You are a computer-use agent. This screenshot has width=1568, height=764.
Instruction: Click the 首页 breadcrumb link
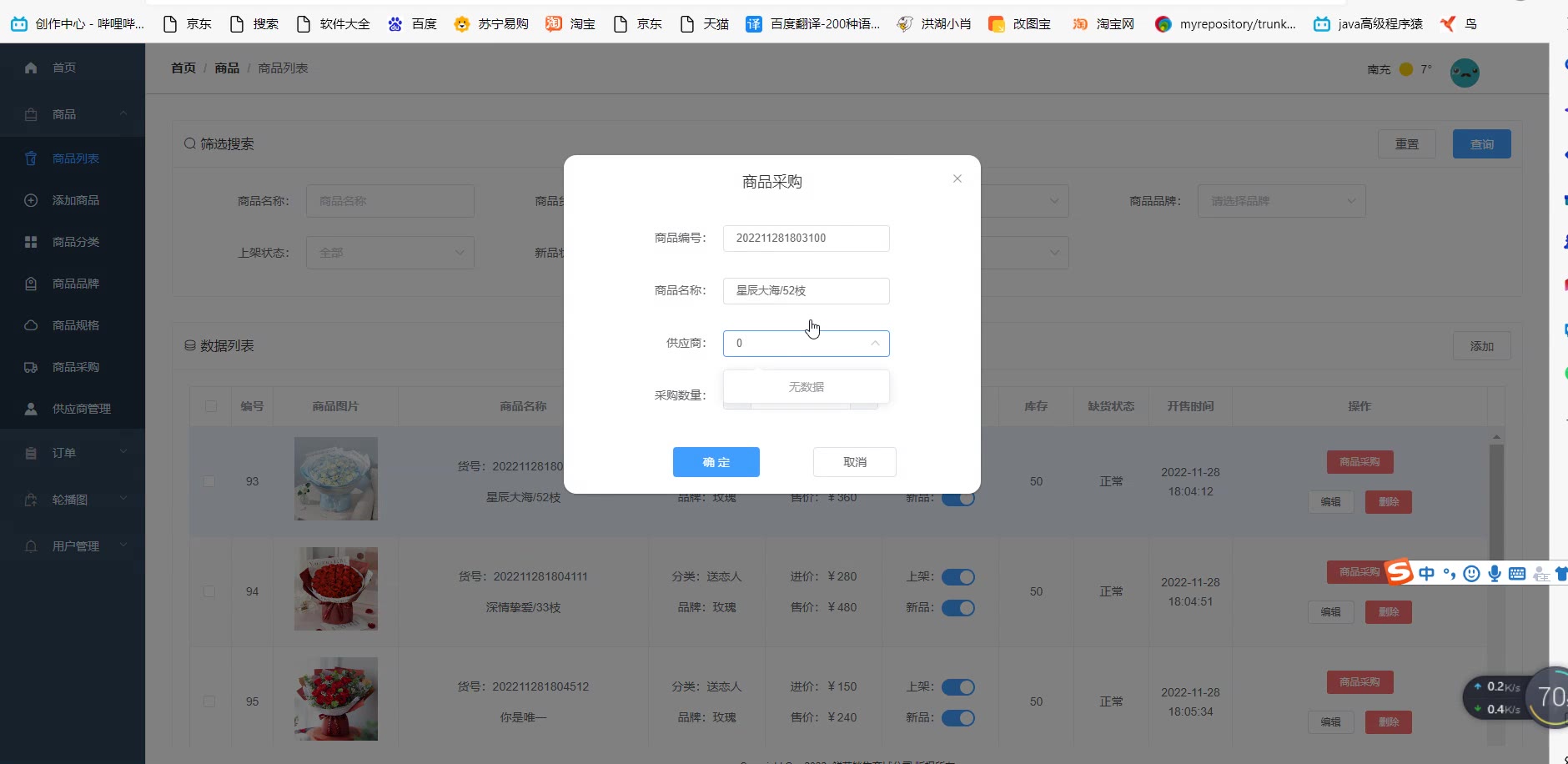(x=183, y=68)
